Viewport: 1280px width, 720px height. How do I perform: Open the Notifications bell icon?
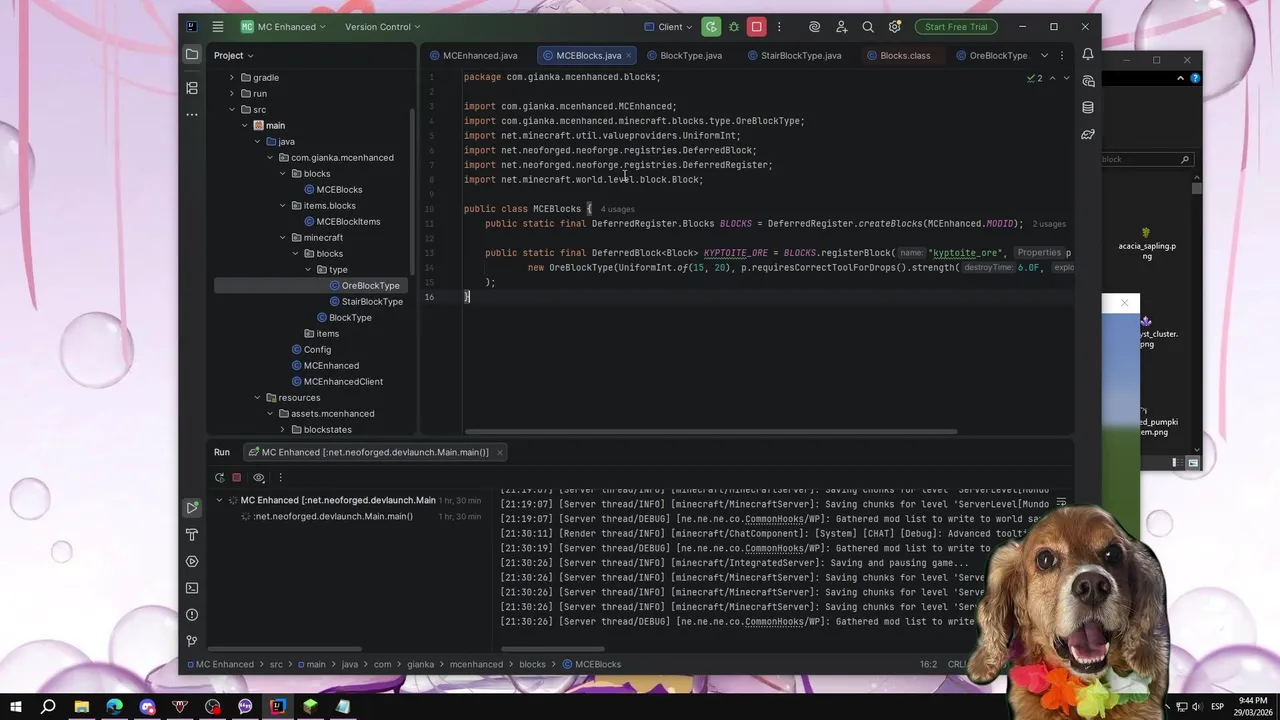[1088, 54]
